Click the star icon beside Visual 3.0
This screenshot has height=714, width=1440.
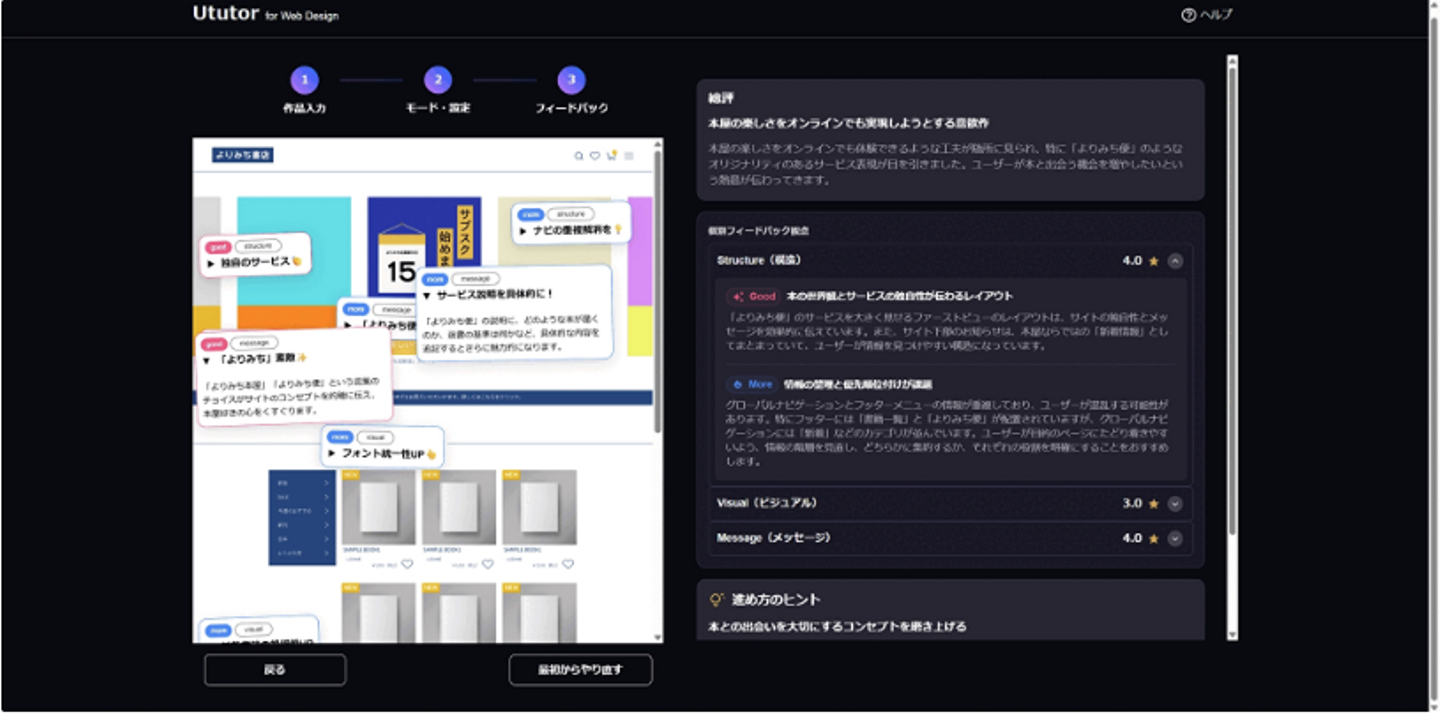coord(1153,504)
